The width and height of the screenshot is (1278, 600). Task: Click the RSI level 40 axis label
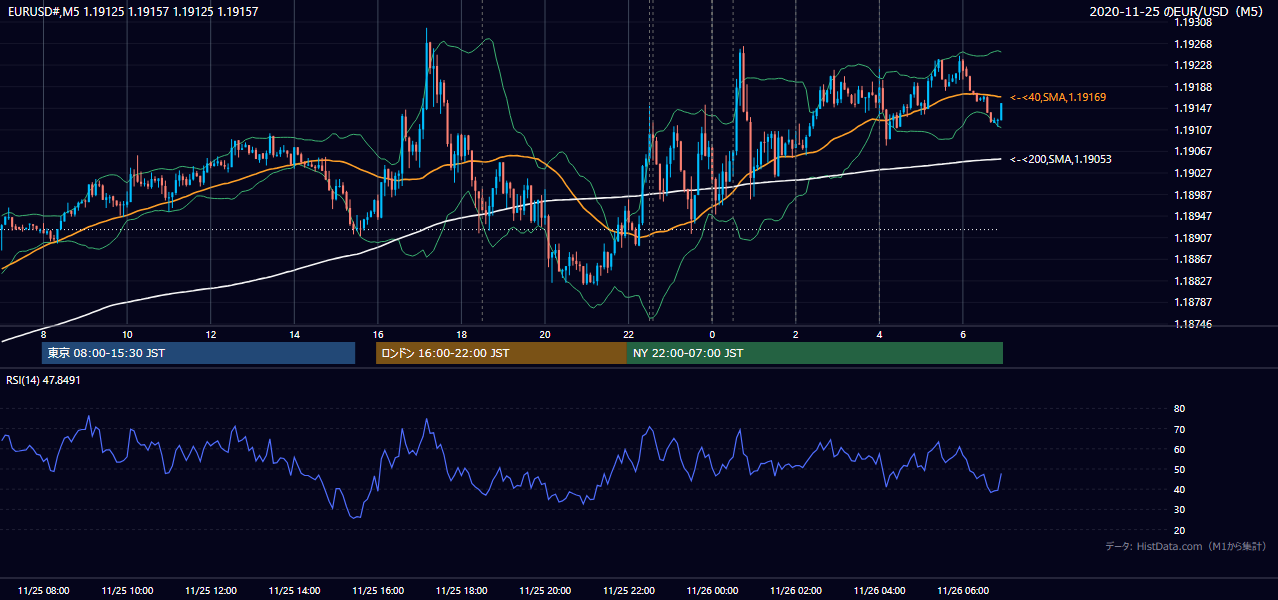[1179, 489]
